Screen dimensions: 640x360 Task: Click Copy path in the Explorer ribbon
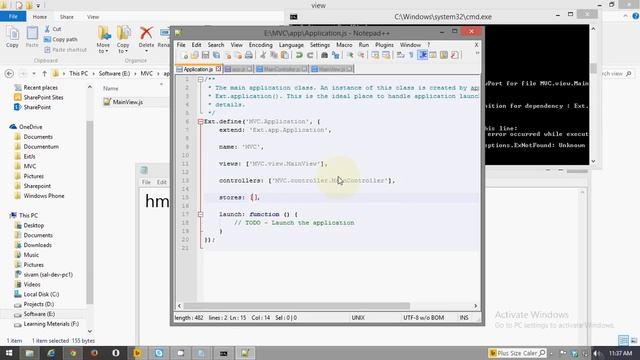pos(60,39)
